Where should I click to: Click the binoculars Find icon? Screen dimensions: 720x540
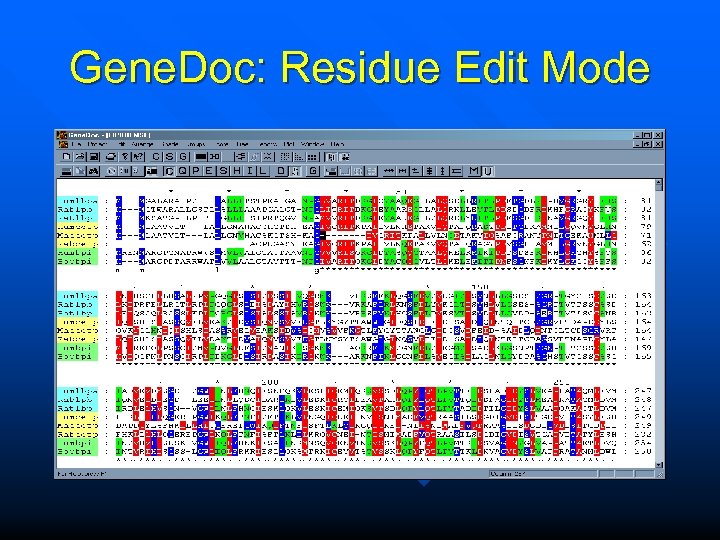94,171
